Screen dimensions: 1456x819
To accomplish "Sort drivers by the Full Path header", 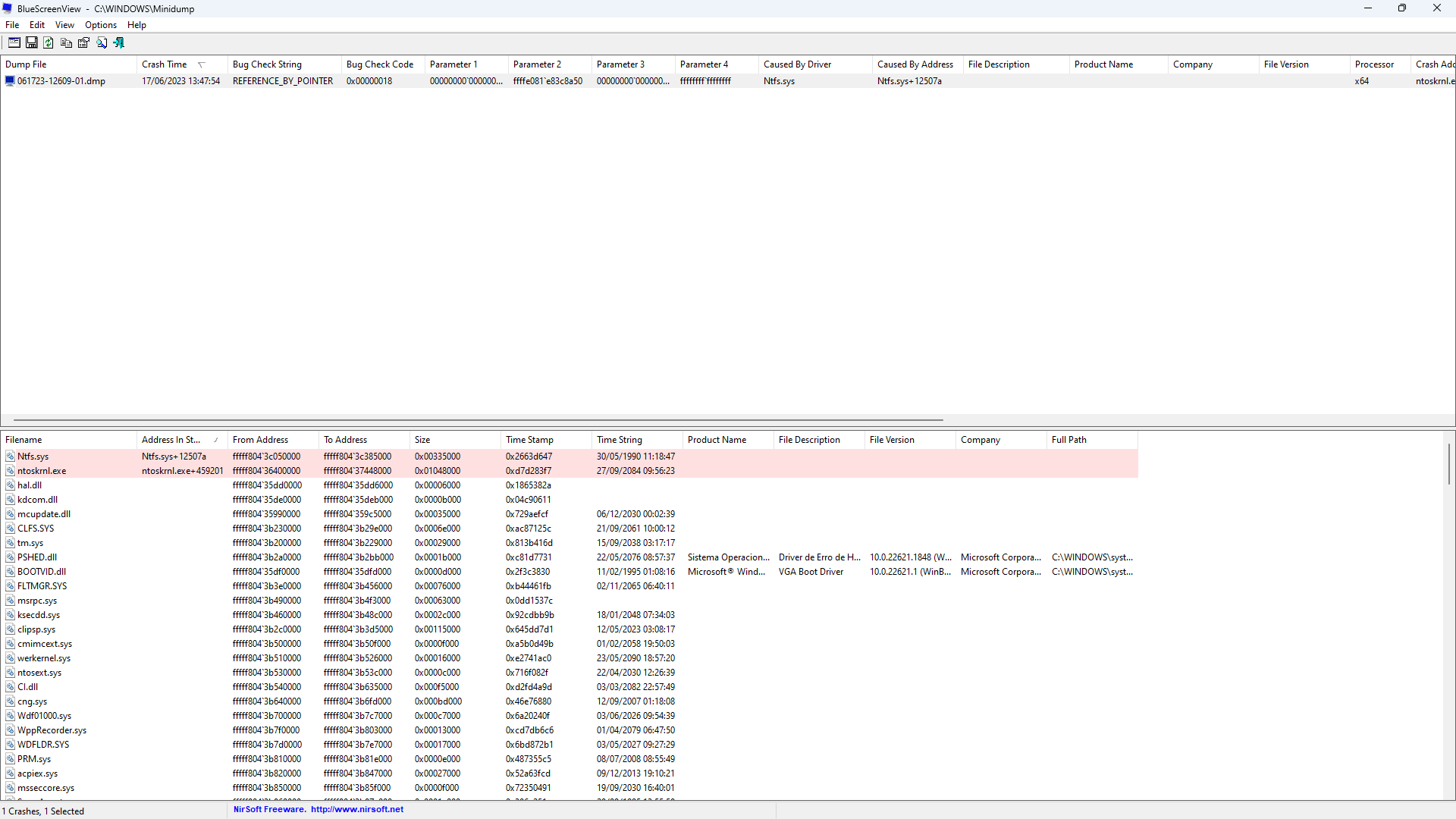I will (1092, 440).
